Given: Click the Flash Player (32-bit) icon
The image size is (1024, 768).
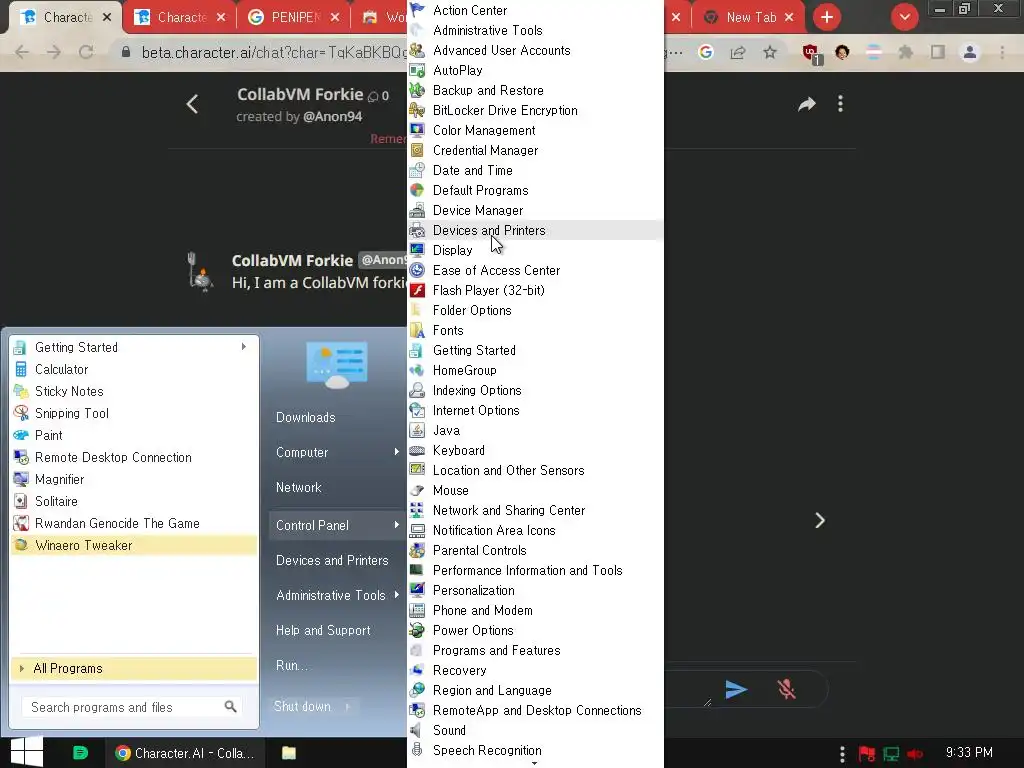Looking at the screenshot, I should [417, 290].
